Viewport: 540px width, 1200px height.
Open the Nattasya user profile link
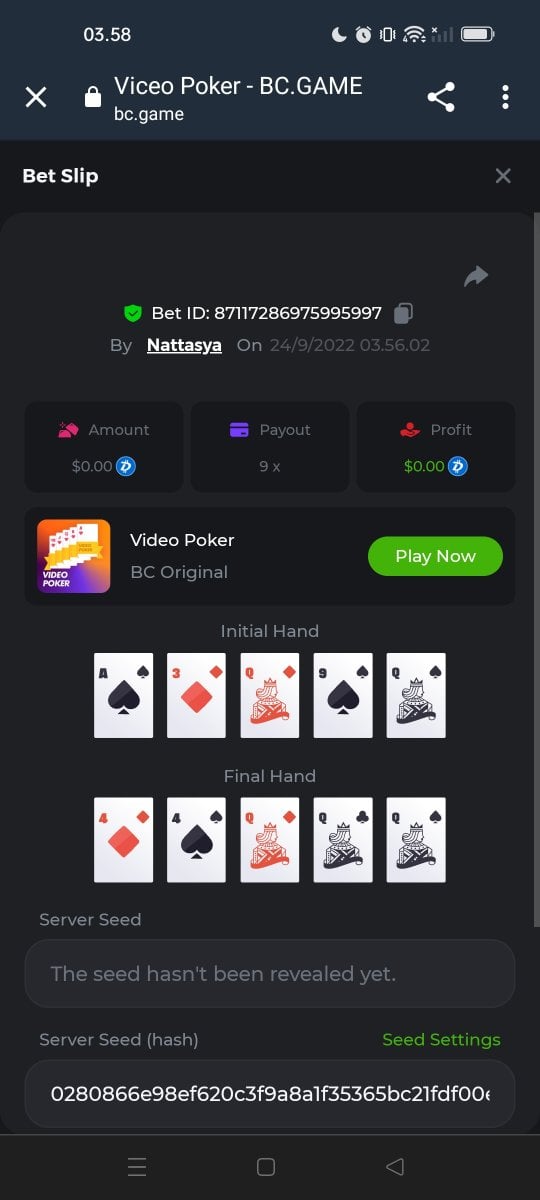(x=184, y=345)
